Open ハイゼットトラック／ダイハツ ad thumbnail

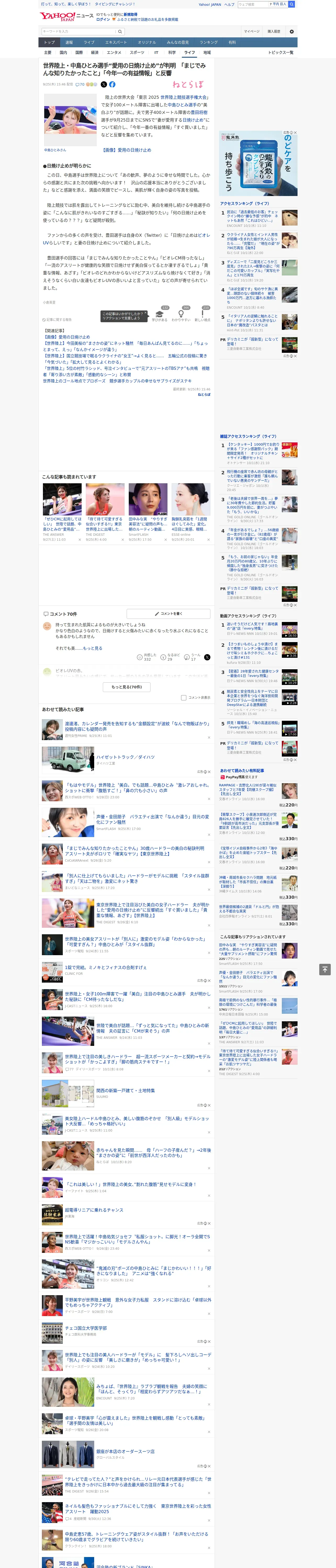(x=68, y=760)
